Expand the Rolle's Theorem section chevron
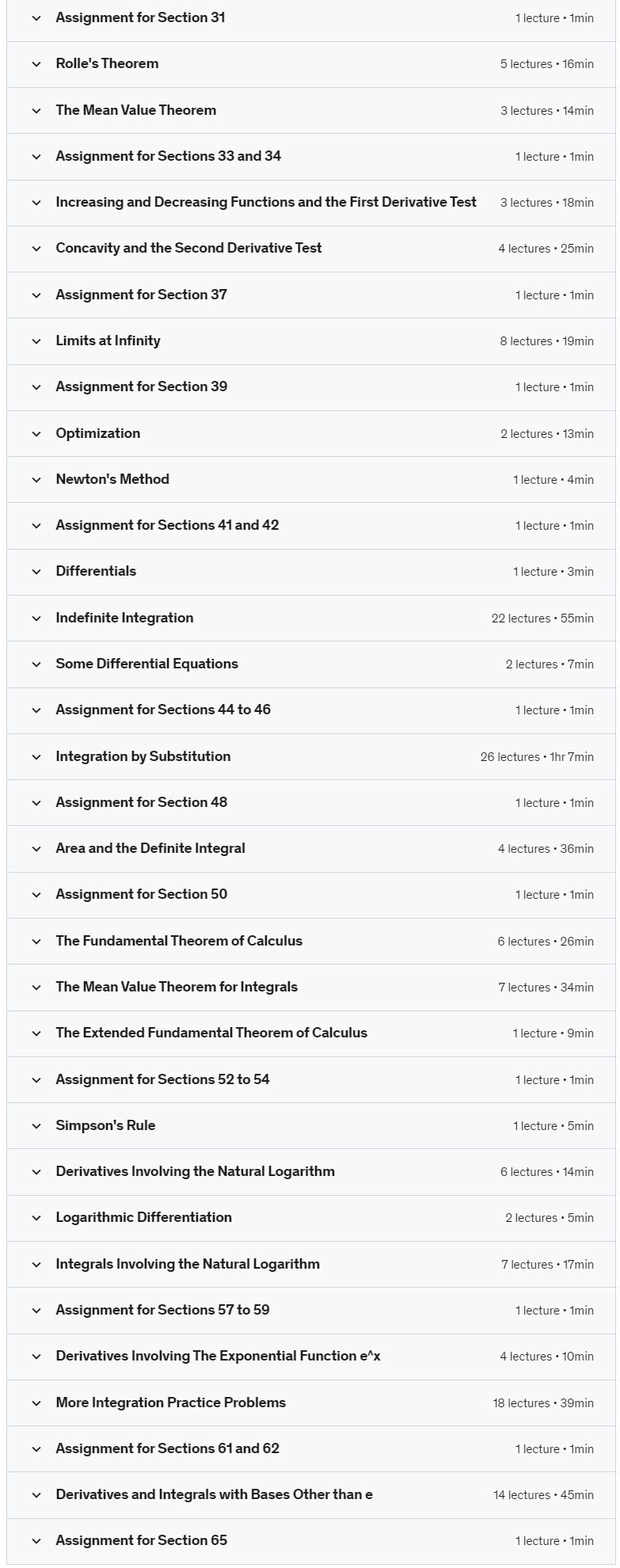 pyautogui.click(x=36, y=64)
